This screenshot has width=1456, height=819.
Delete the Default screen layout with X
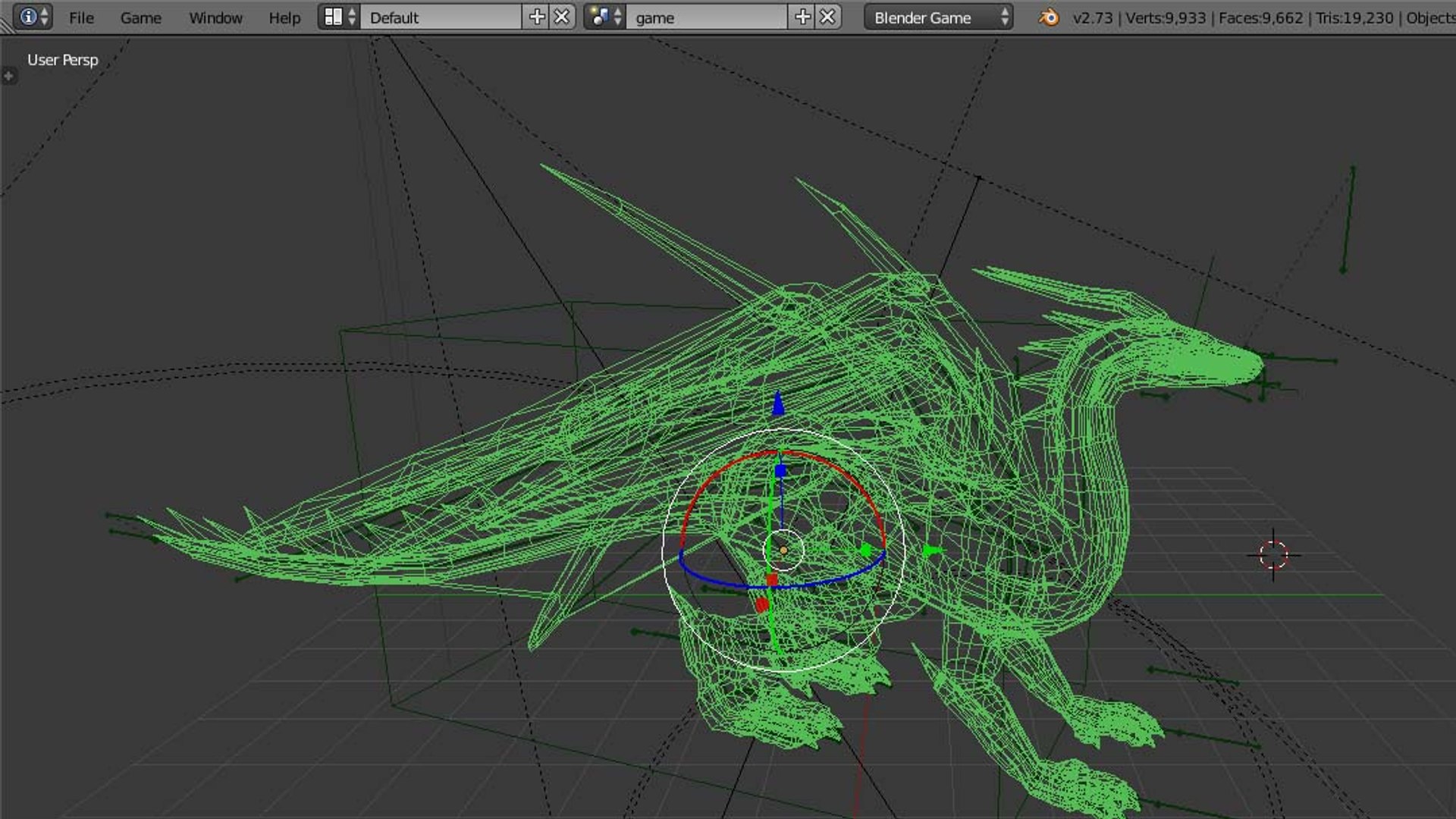[562, 17]
